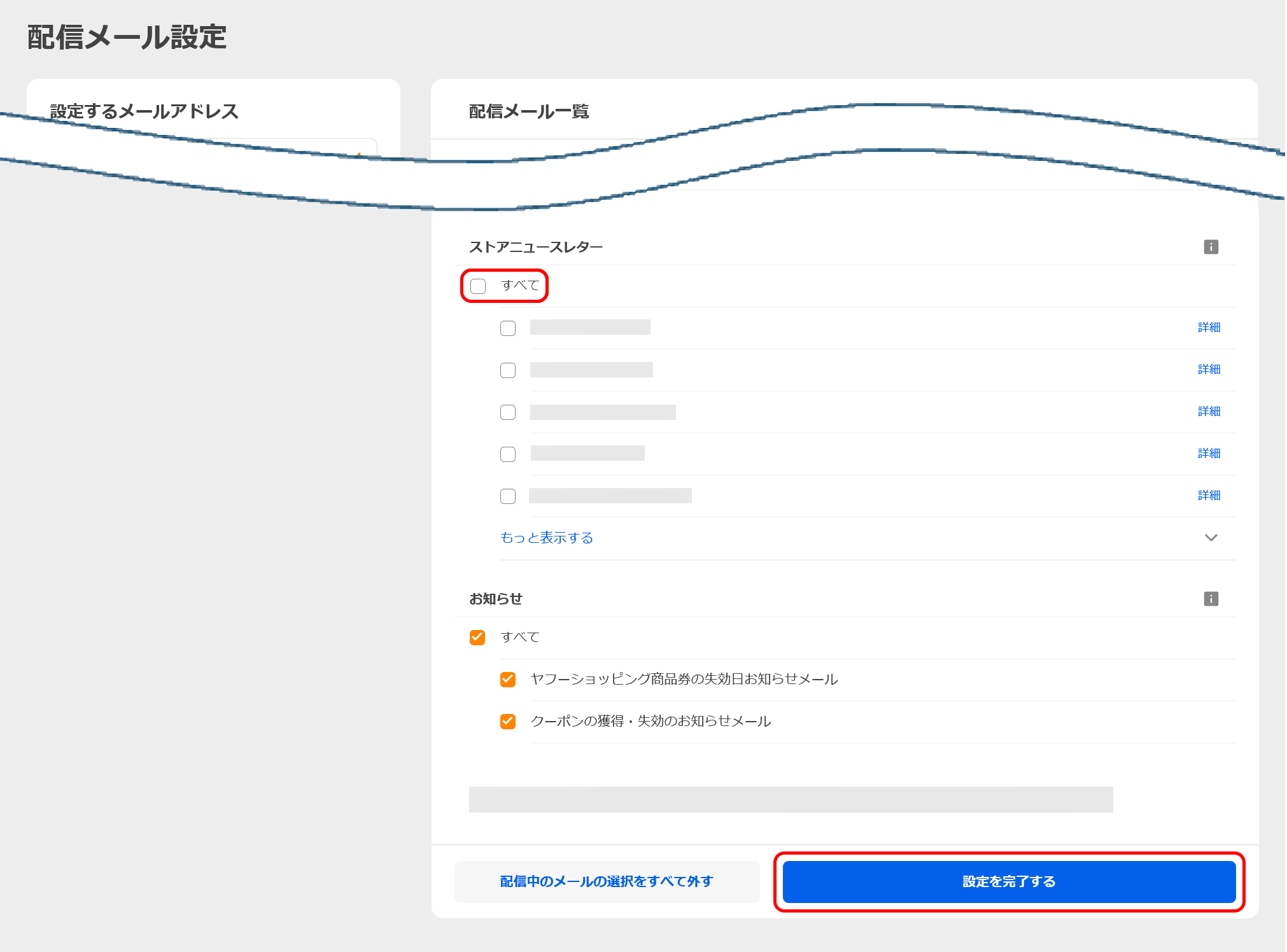The width and height of the screenshot is (1287, 952).
Task: Check the すべて checkbox under ストアニュースレター
Action: click(477, 286)
